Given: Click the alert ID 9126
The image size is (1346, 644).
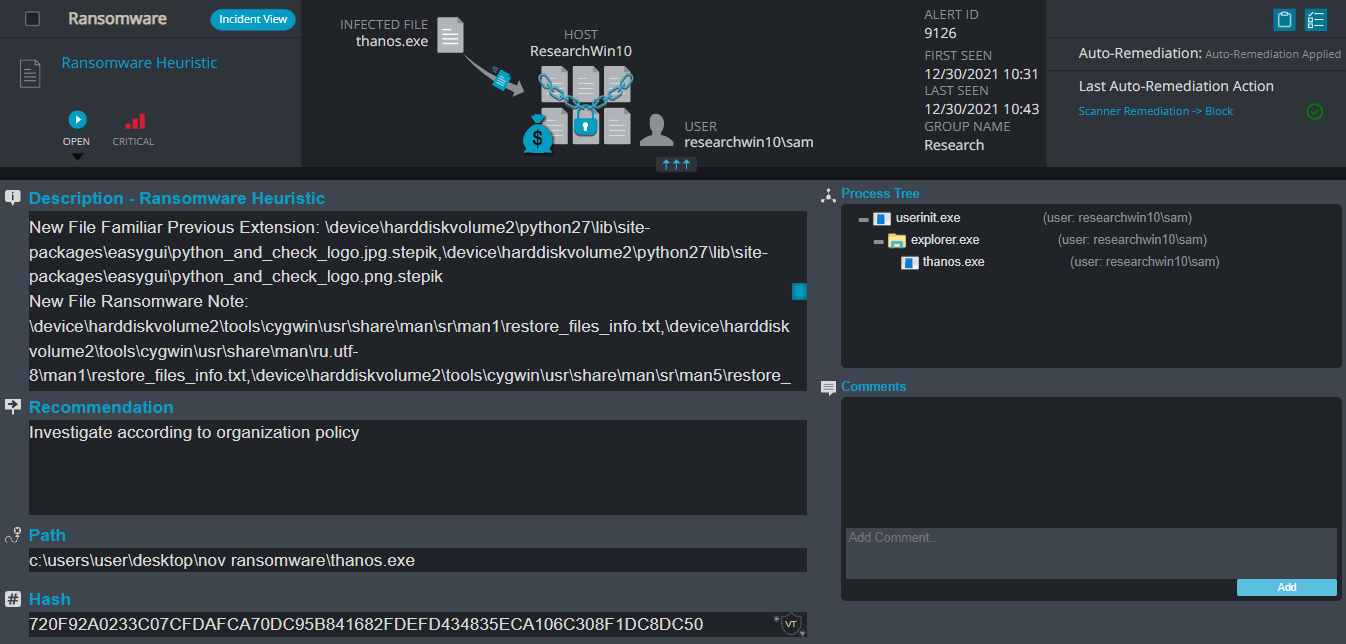Looking at the screenshot, I should [940, 33].
